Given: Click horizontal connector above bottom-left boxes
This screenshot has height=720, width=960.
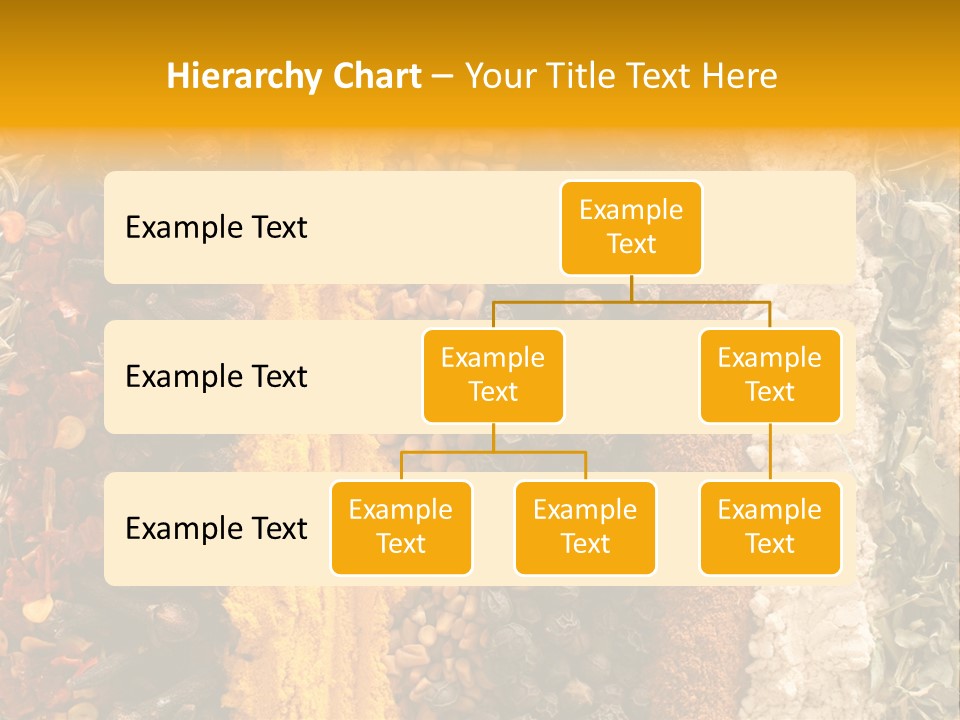Looking at the screenshot, I should [450, 452].
